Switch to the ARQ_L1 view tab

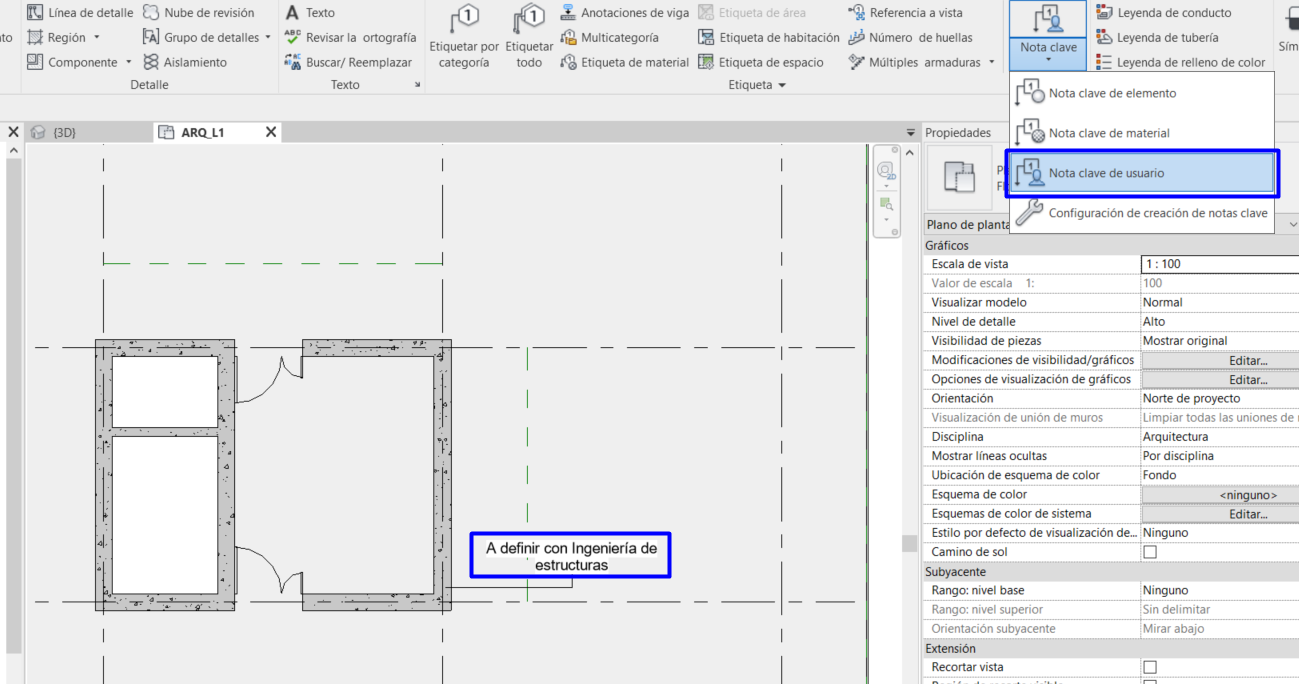(203, 132)
